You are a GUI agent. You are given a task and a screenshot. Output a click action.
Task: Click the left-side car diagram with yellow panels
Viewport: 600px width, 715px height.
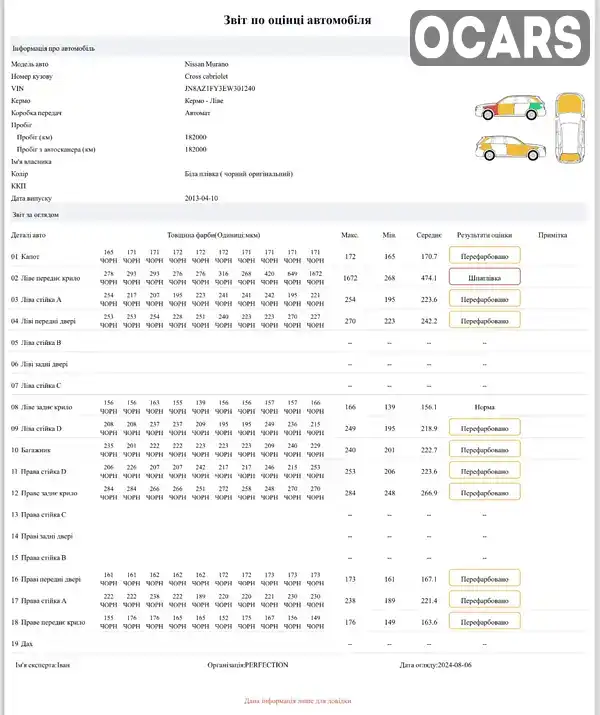point(510,148)
